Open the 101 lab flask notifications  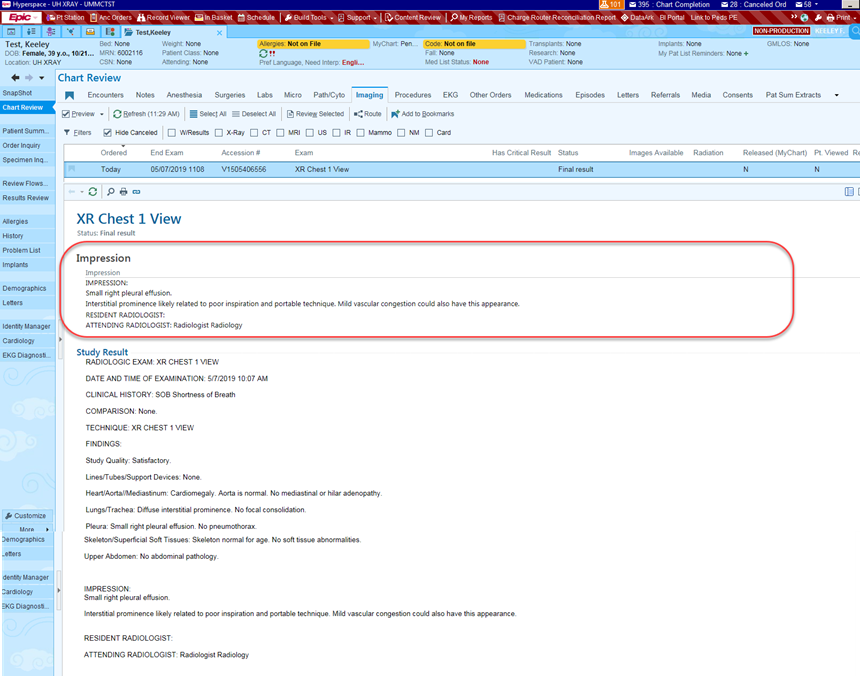[x=611, y=4]
